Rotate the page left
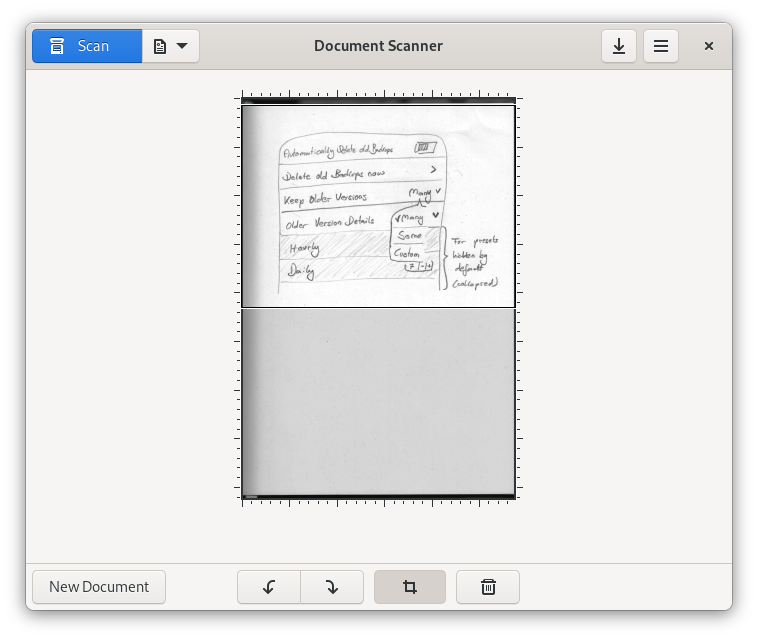 point(269,587)
